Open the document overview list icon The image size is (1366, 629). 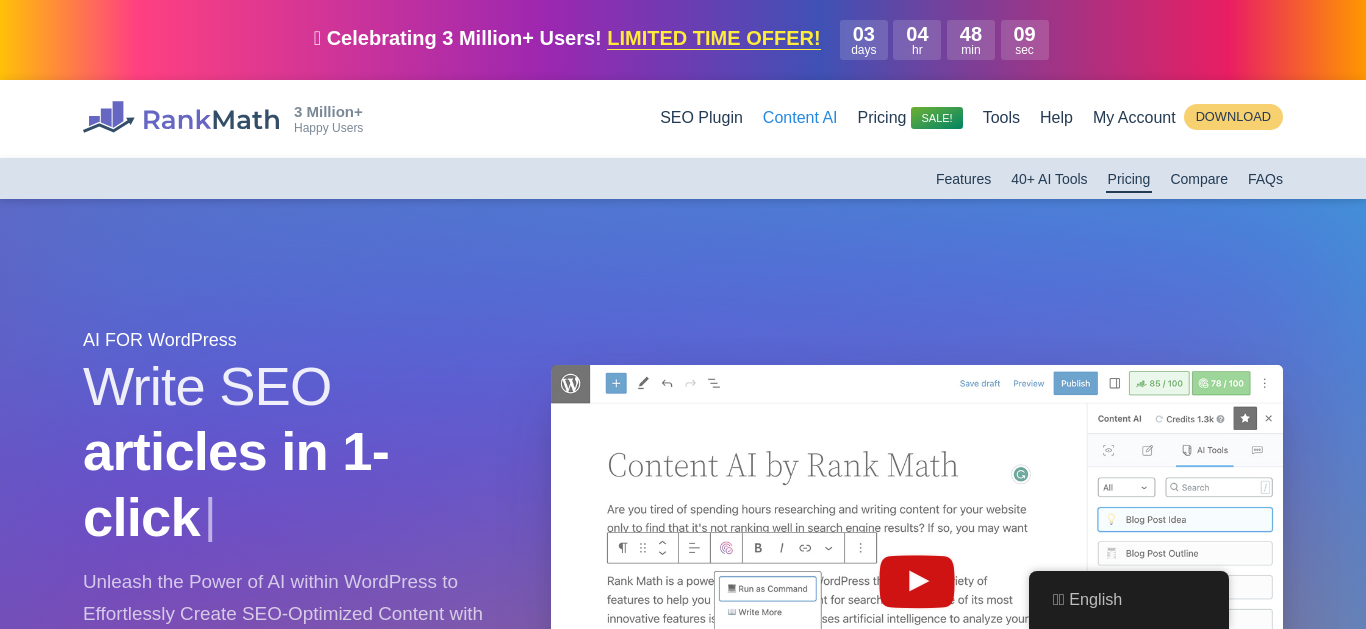coord(714,383)
